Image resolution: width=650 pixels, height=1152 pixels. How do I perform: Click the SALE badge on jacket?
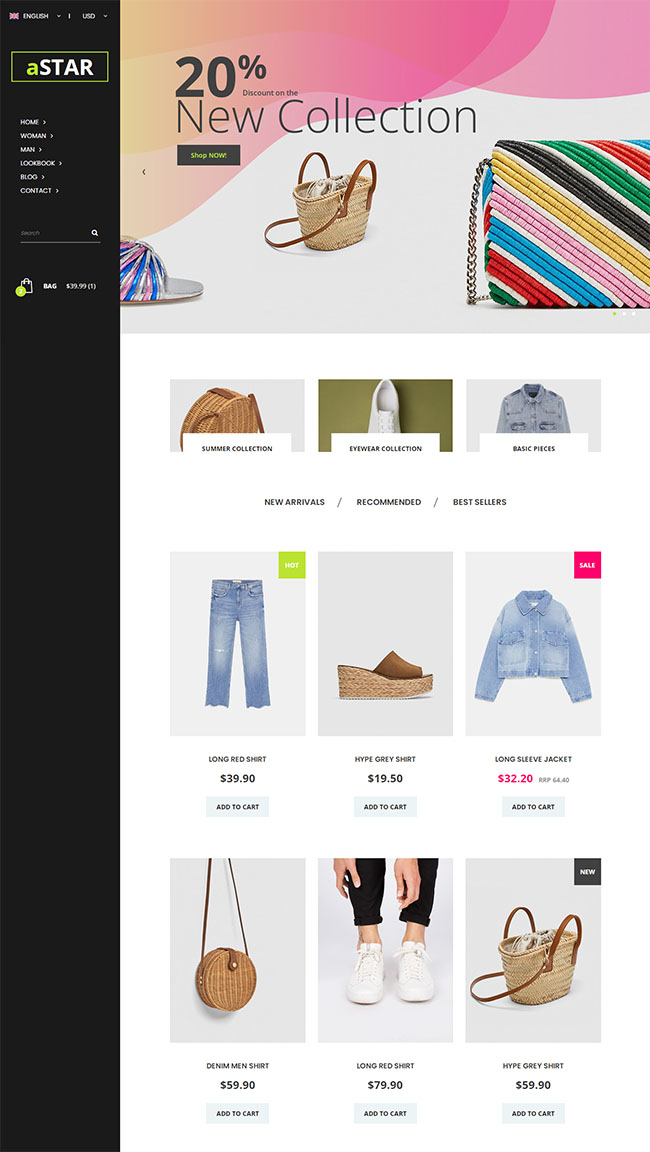tap(587, 565)
